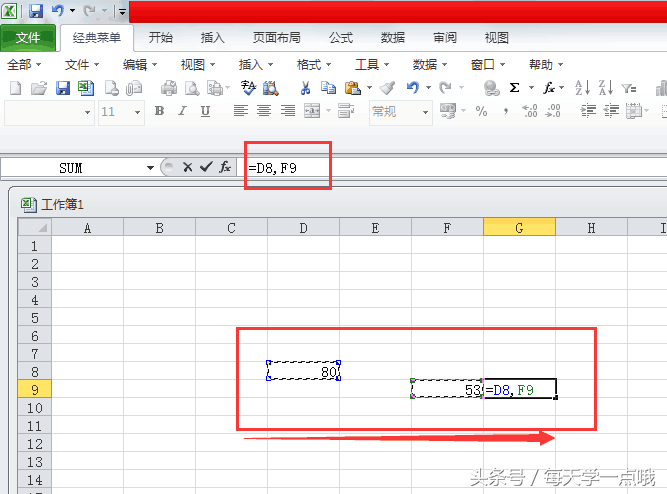The width and height of the screenshot is (667, 494).
Task: Toggle Merge and Center
Action: click(x=312, y=111)
